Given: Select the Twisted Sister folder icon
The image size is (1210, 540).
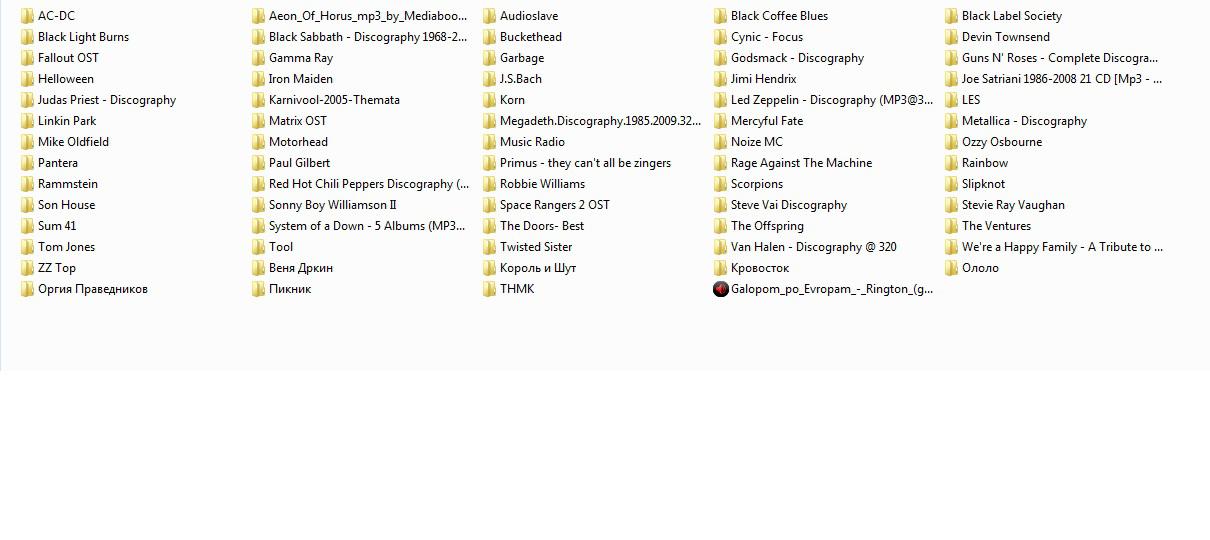Looking at the screenshot, I should (x=489, y=247).
